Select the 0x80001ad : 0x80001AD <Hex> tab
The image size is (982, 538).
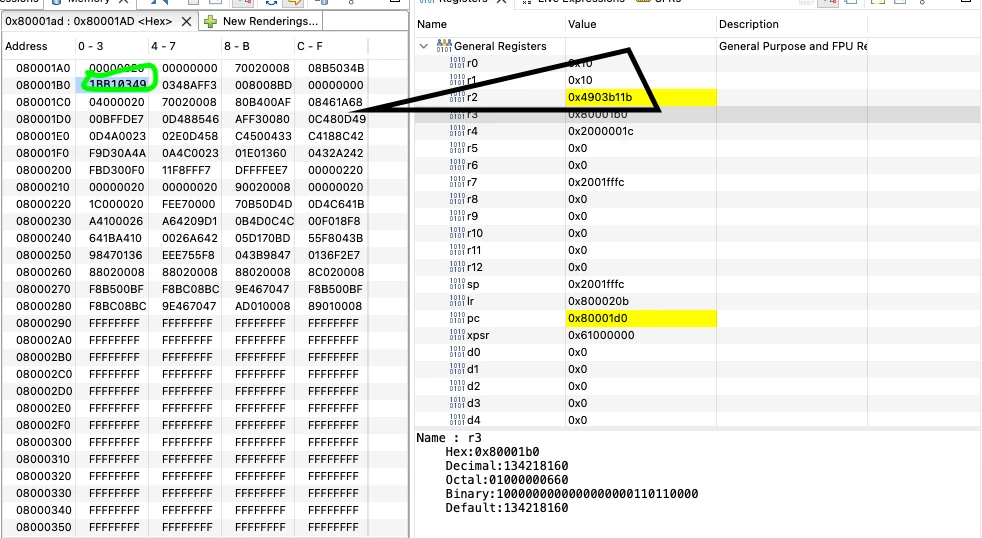(x=89, y=21)
